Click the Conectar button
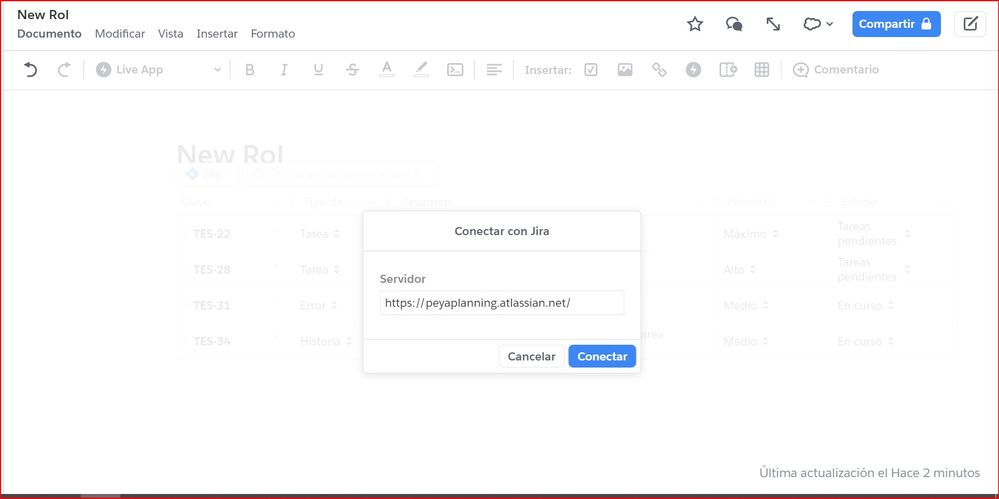999x499 pixels. click(x=602, y=356)
